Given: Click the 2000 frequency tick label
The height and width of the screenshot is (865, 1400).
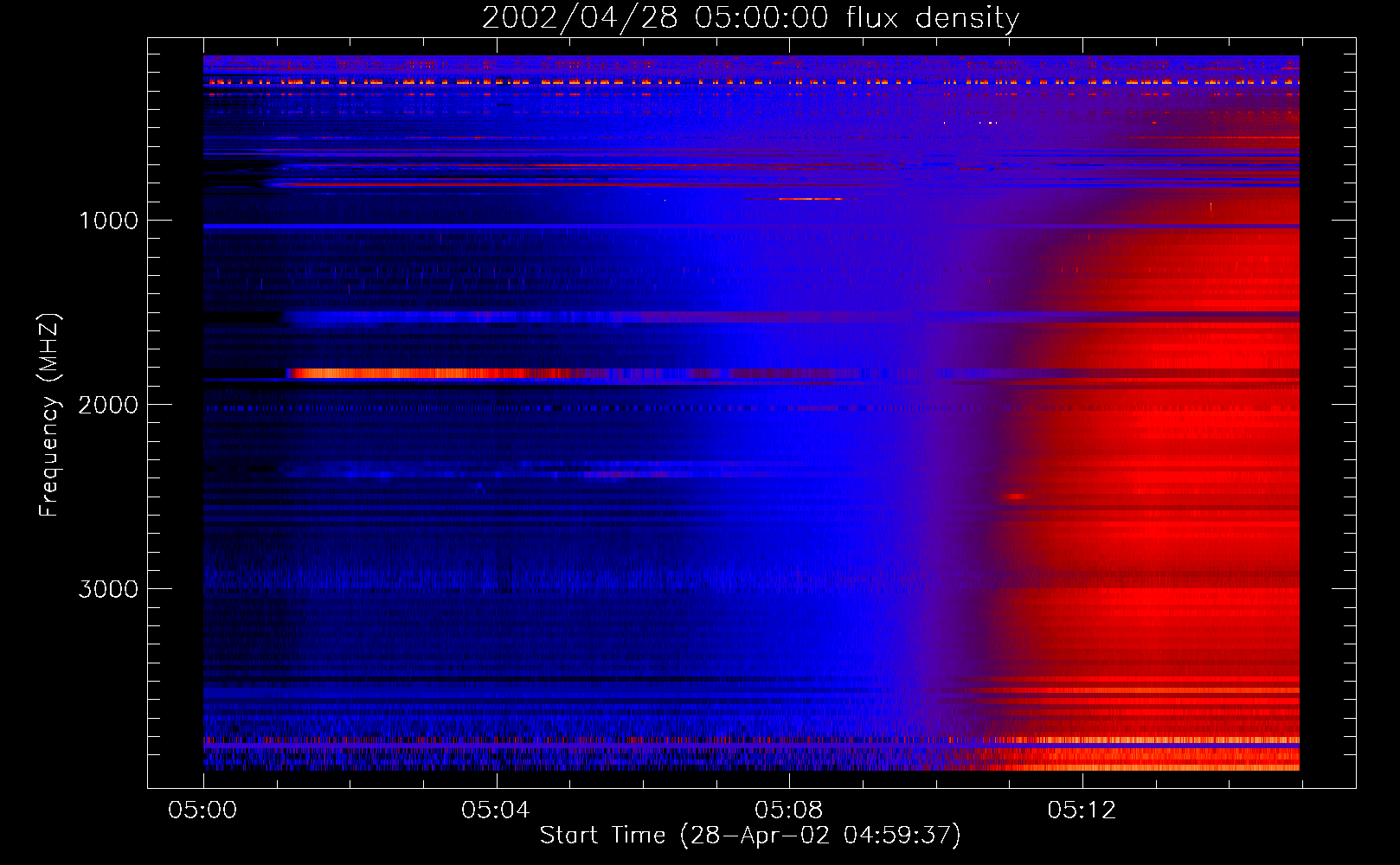Looking at the screenshot, I should click(x=109, y=405).
